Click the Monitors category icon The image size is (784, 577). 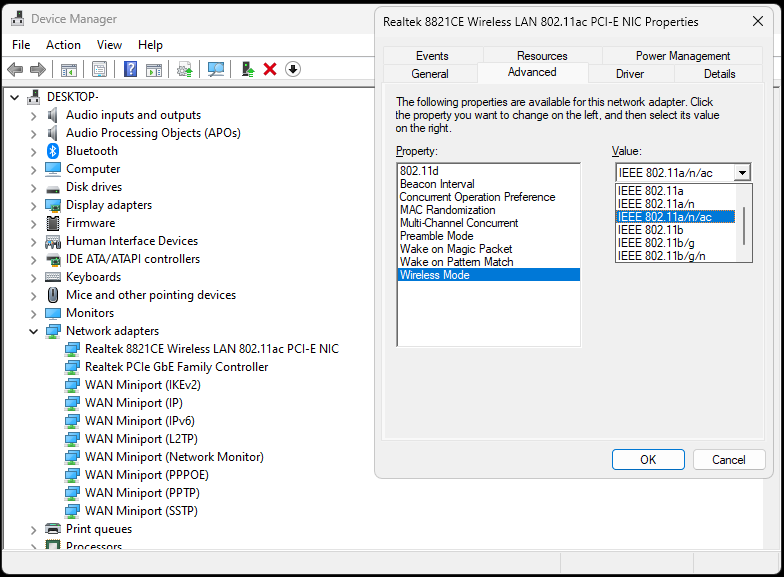tap(53, 313)
